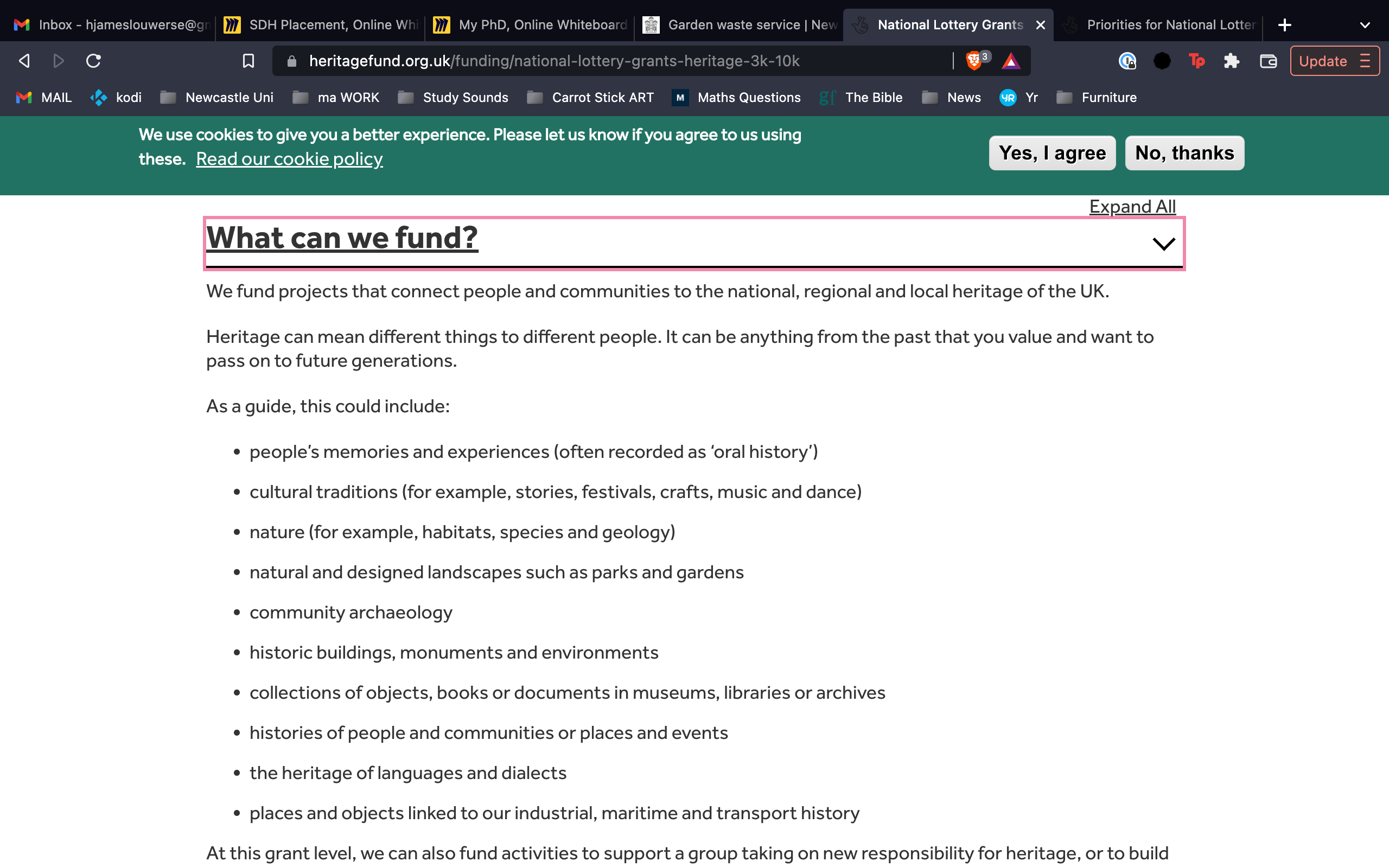This screenshot has width=1389, height=868.
Task: Reload the page with the refresh icon
Action: click(93, 61)
